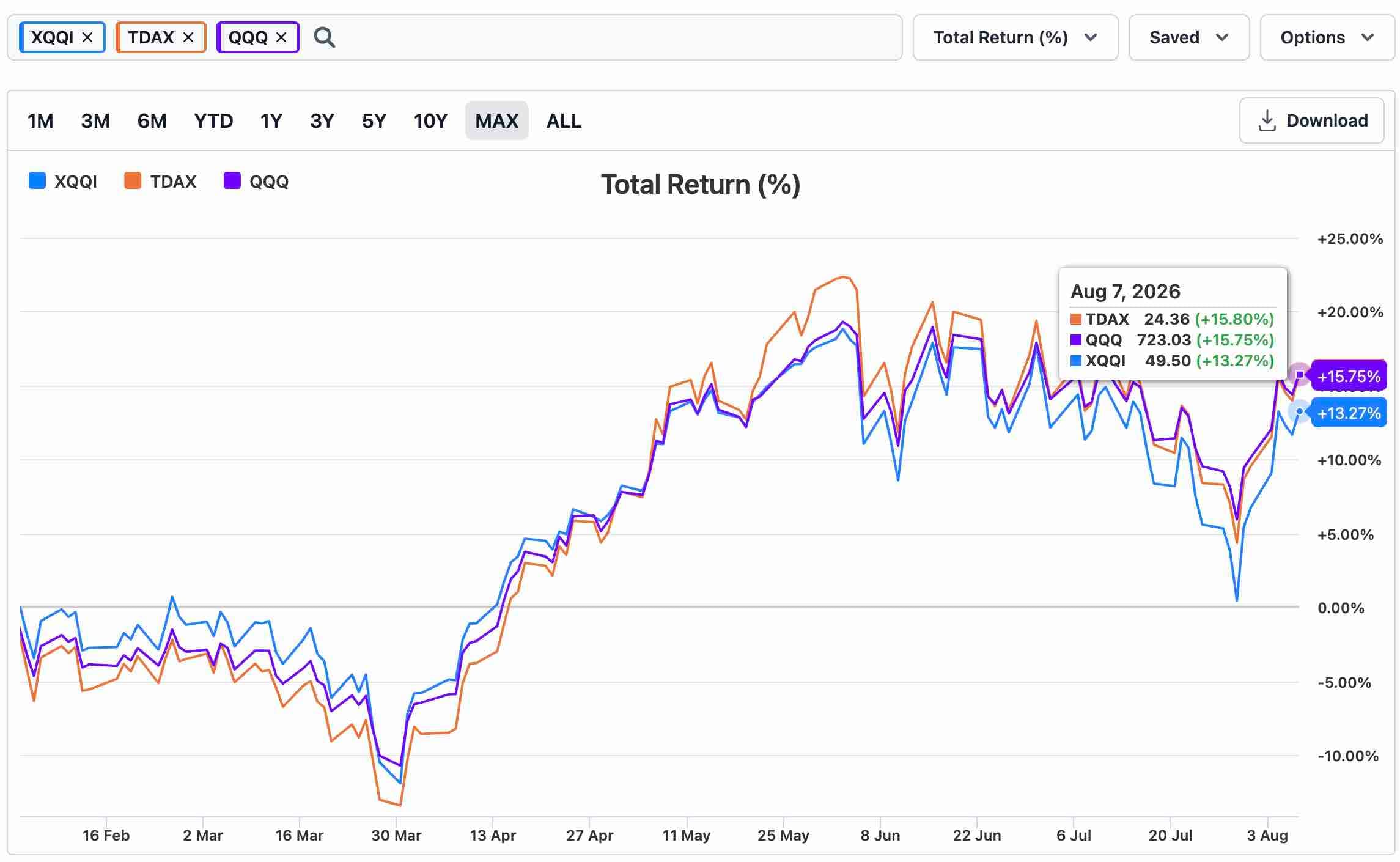The height and width of the screenshot is (862, 1400).
Task: Remove the XQQI ticker chip
Action: coord(87,37)
